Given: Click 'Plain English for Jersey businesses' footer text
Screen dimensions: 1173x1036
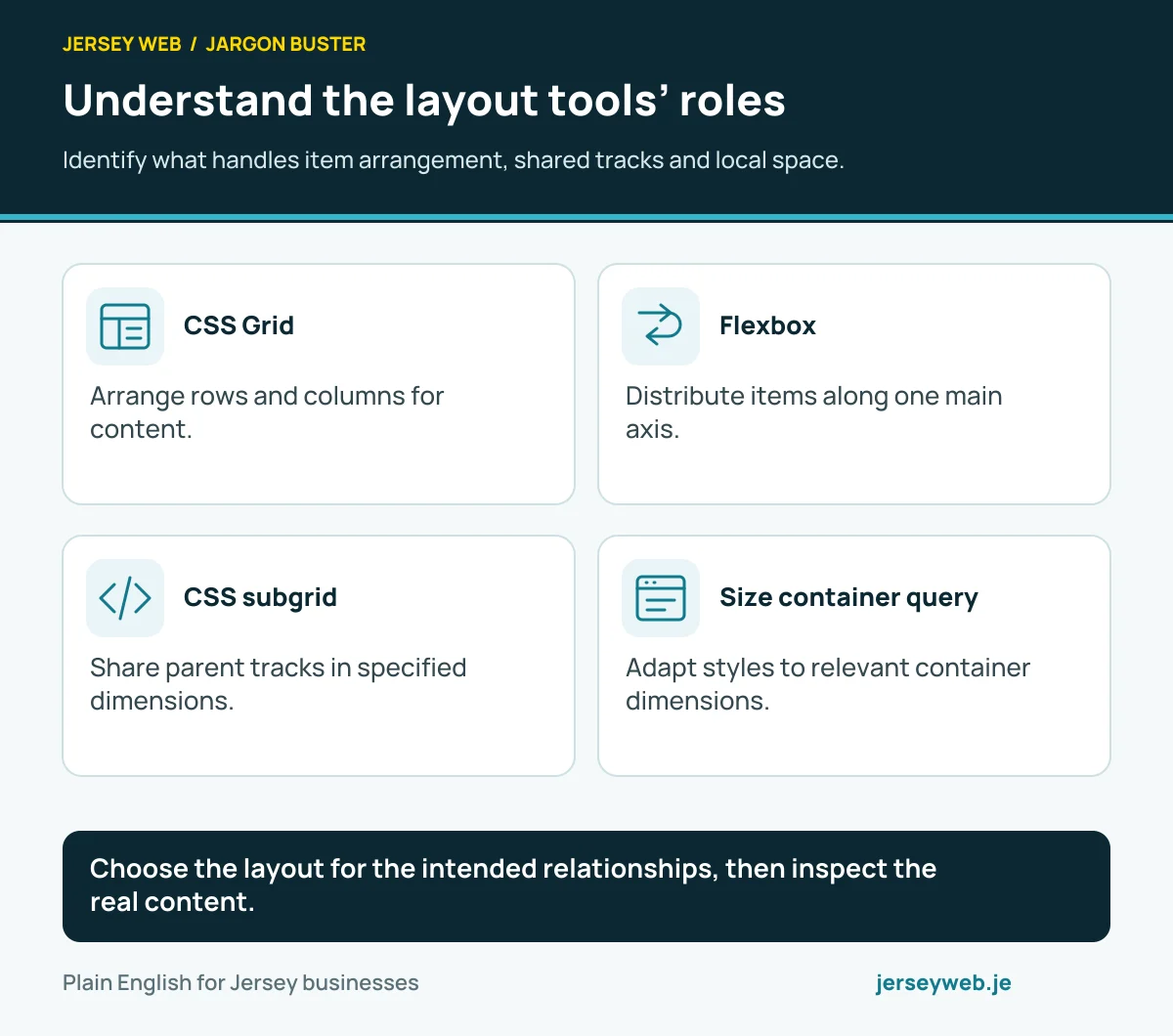Looking at the screenshot, I should point(240,983).
